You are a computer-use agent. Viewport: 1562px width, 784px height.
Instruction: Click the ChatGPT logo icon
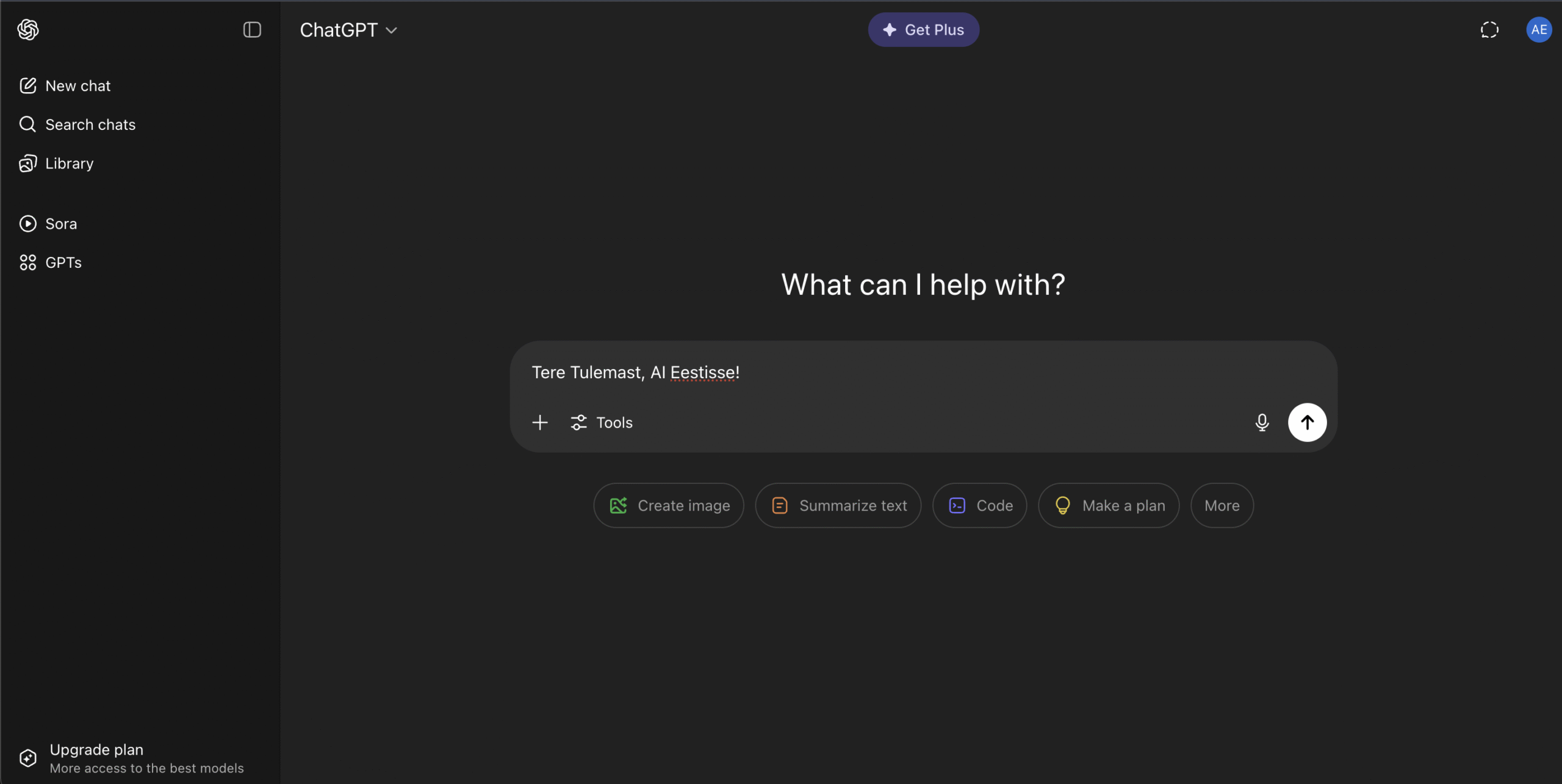pos(28,29)
